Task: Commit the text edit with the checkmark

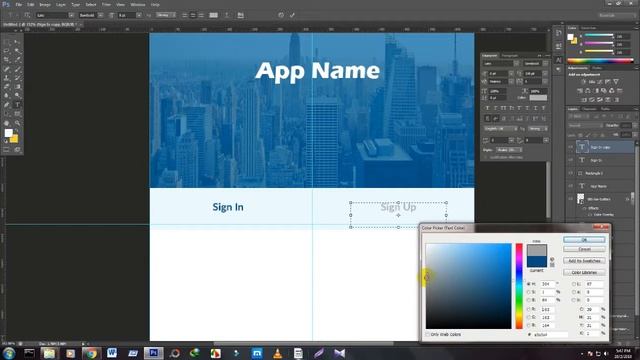Action: point(292,15)
